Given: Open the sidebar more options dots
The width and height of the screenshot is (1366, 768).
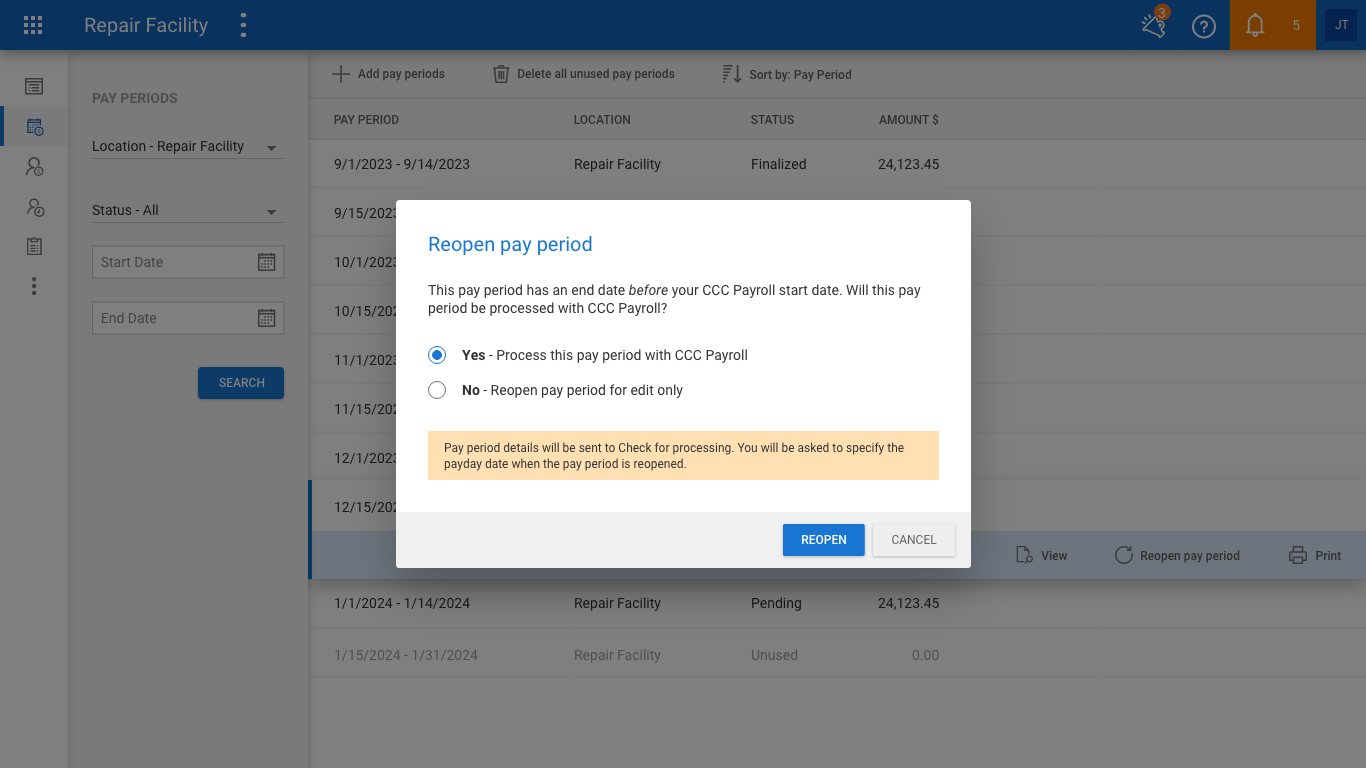Looking at the screenshot, I should 34,286.
